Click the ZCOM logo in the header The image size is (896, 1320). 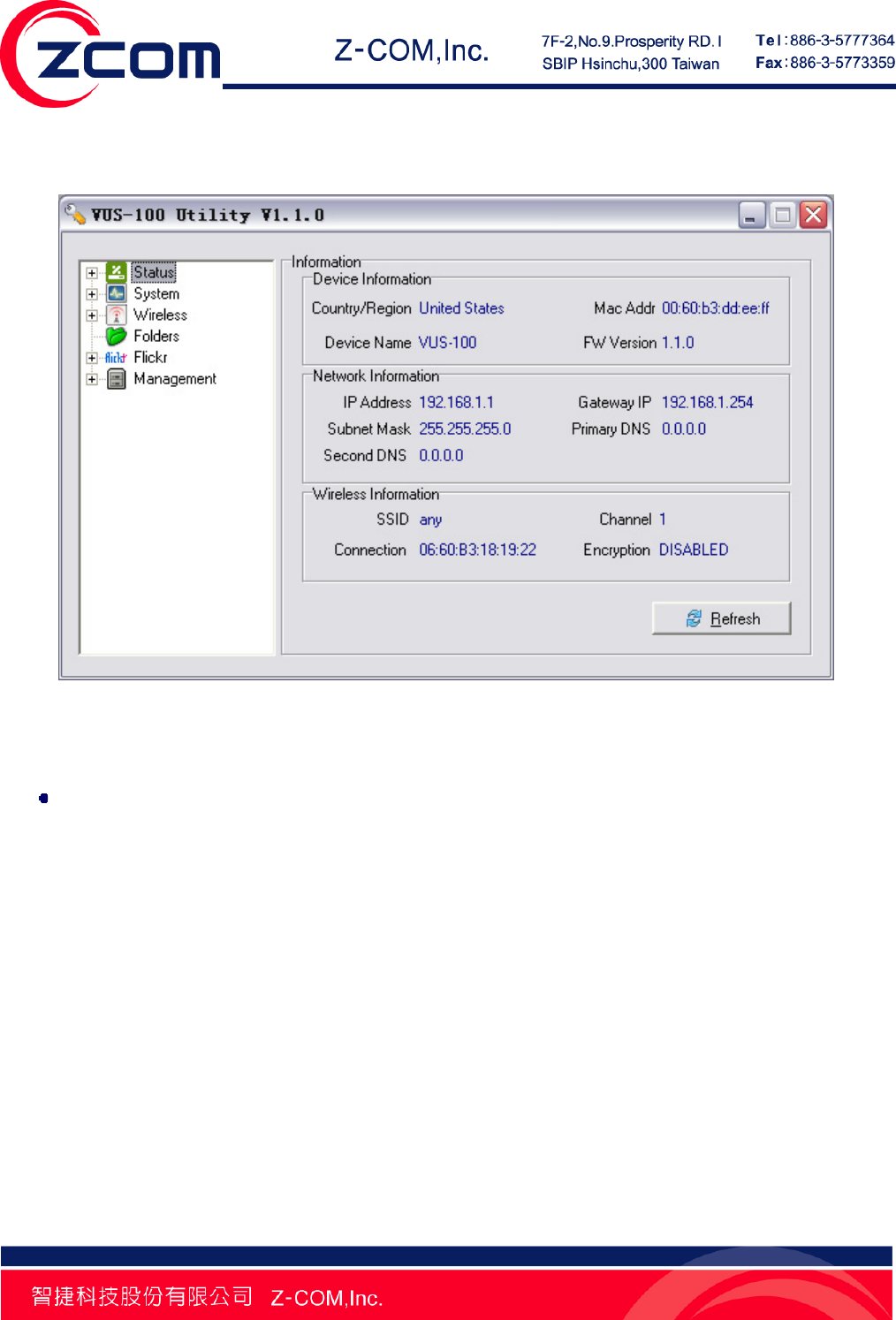coord(110,56)
